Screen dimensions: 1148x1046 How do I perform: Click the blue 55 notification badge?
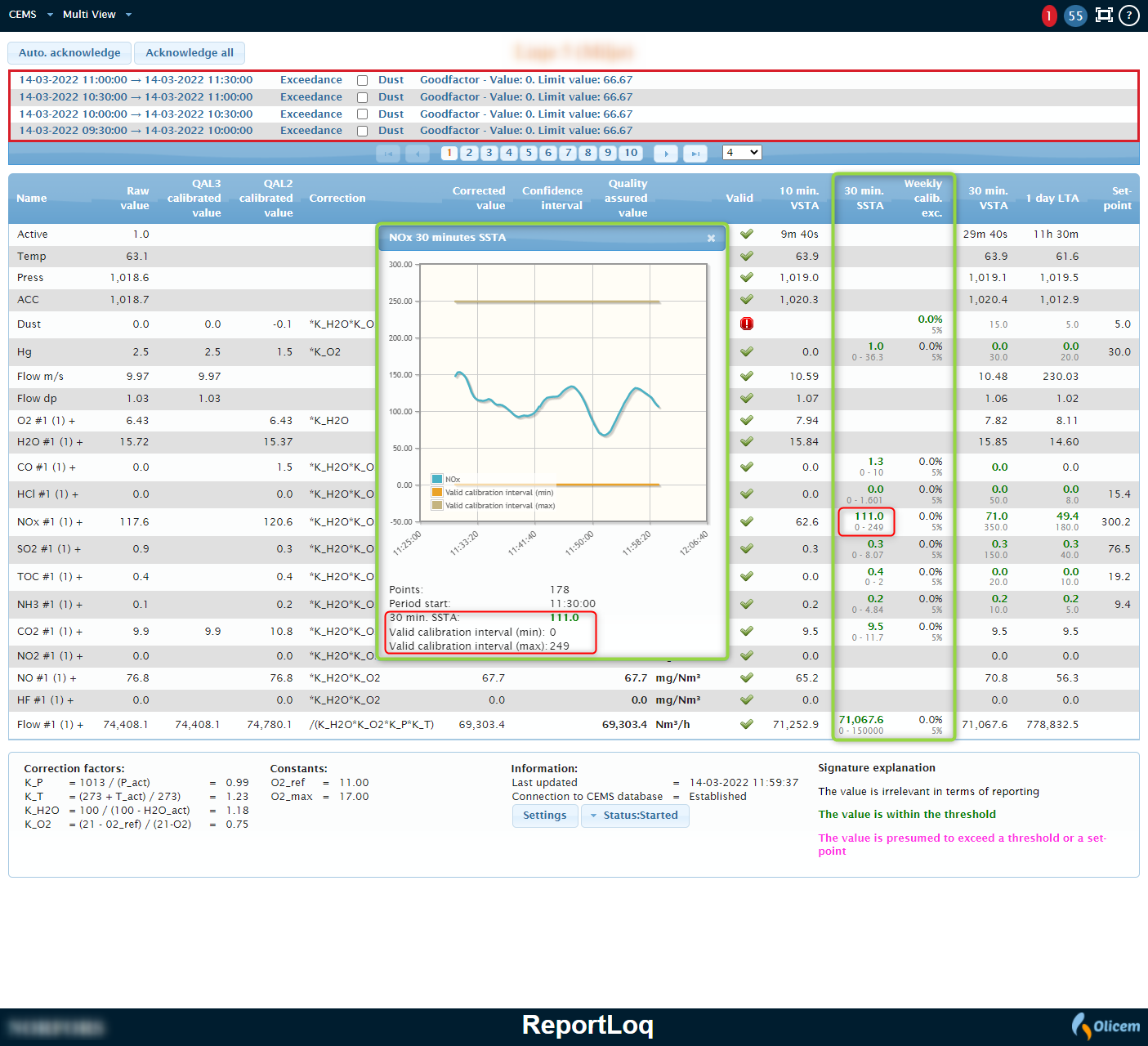1075,16
